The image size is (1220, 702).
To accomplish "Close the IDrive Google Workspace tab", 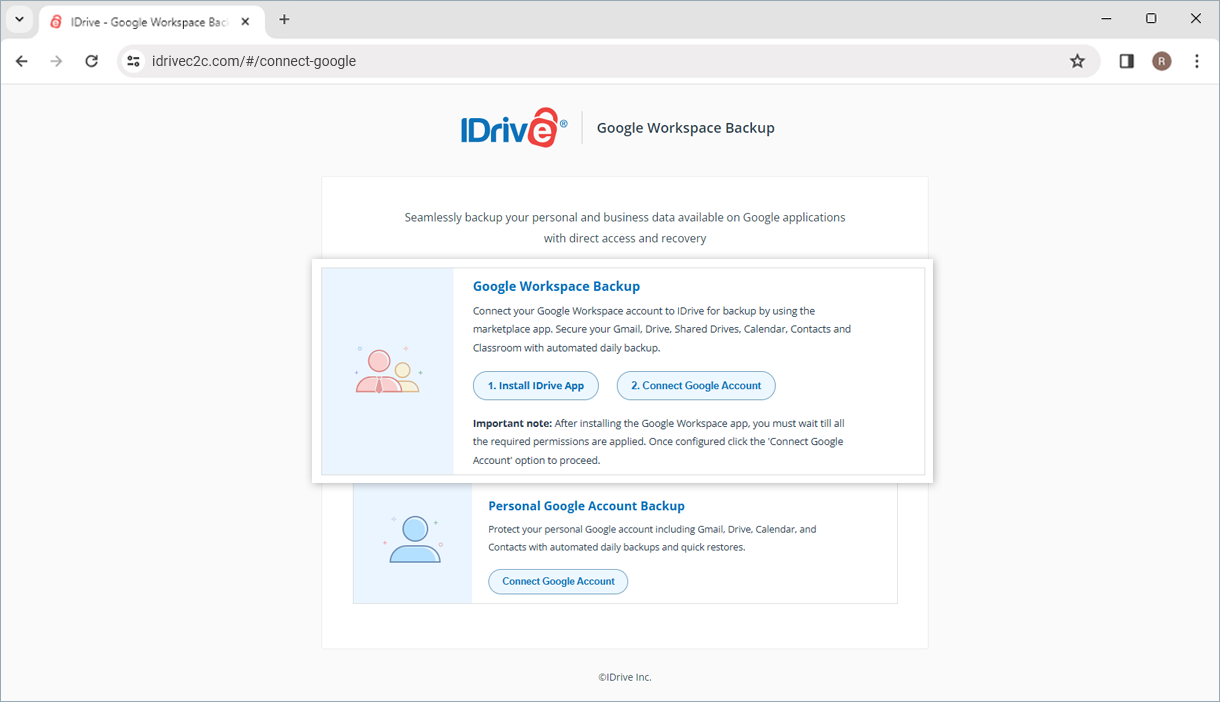I will (245, 21).
